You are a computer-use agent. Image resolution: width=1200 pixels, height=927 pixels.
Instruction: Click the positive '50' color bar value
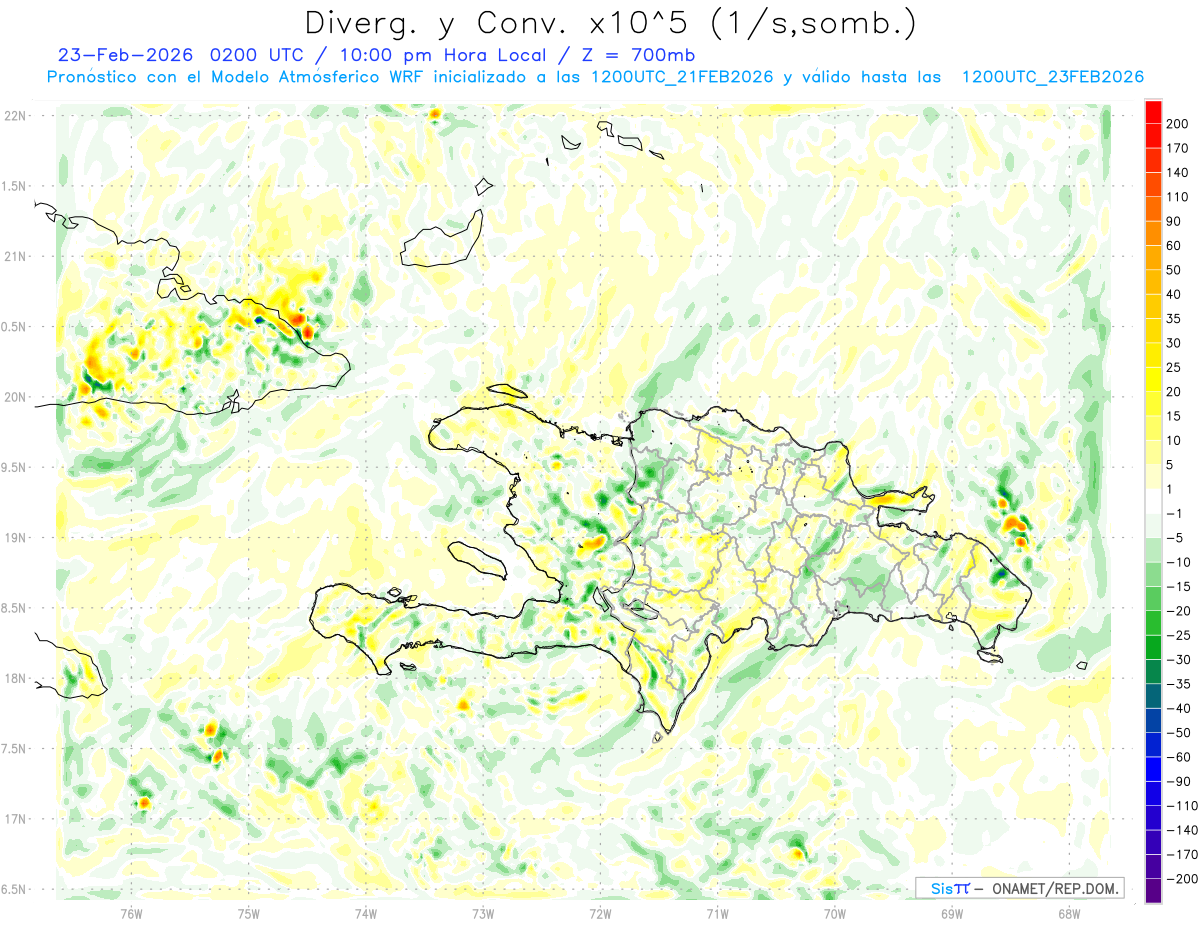1174,270
